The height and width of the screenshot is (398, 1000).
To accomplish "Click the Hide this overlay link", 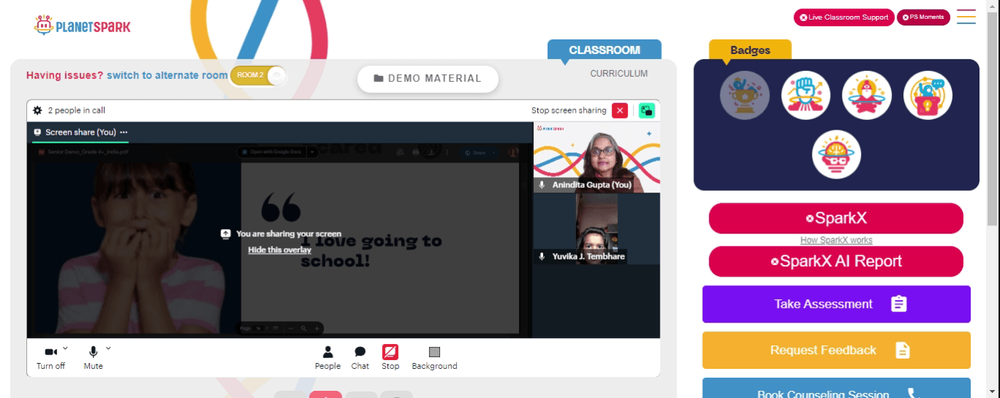I will pyautogui.click(x=279, y=250).
